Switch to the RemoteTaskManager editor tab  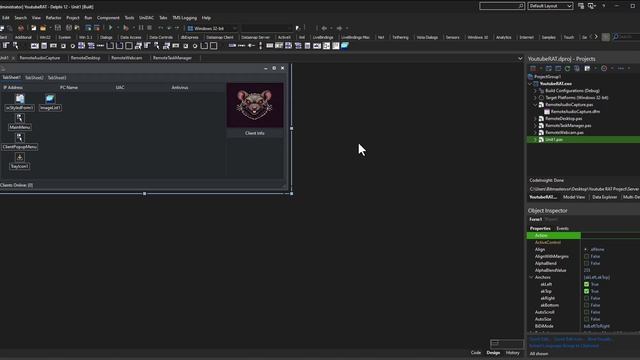[x=172, y=58]
